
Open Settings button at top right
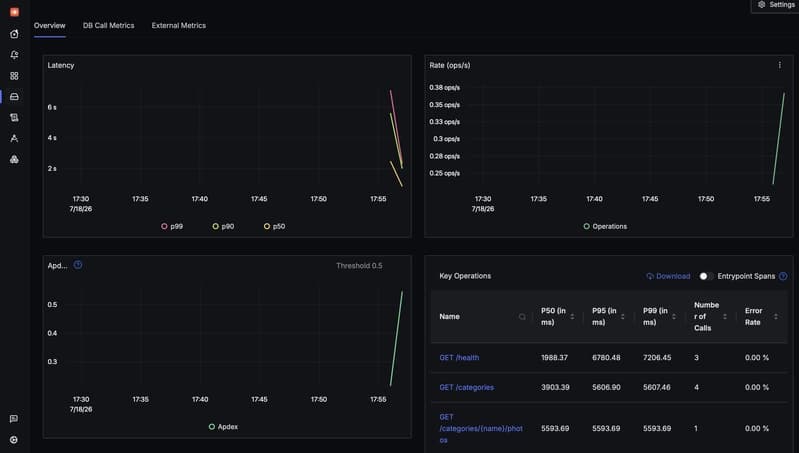(776, 5)
